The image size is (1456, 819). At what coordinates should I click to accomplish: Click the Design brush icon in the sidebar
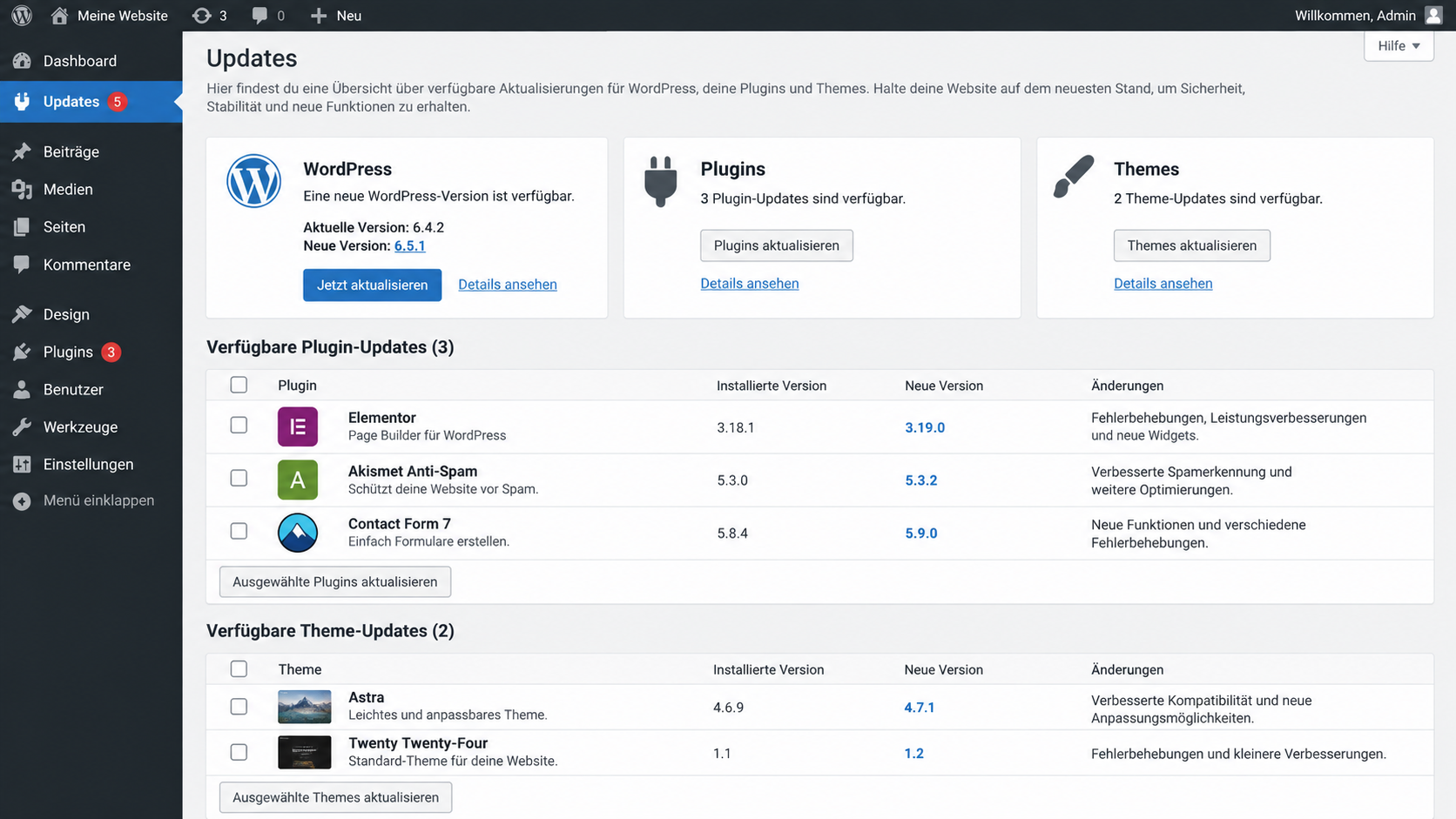coord(22,314)
